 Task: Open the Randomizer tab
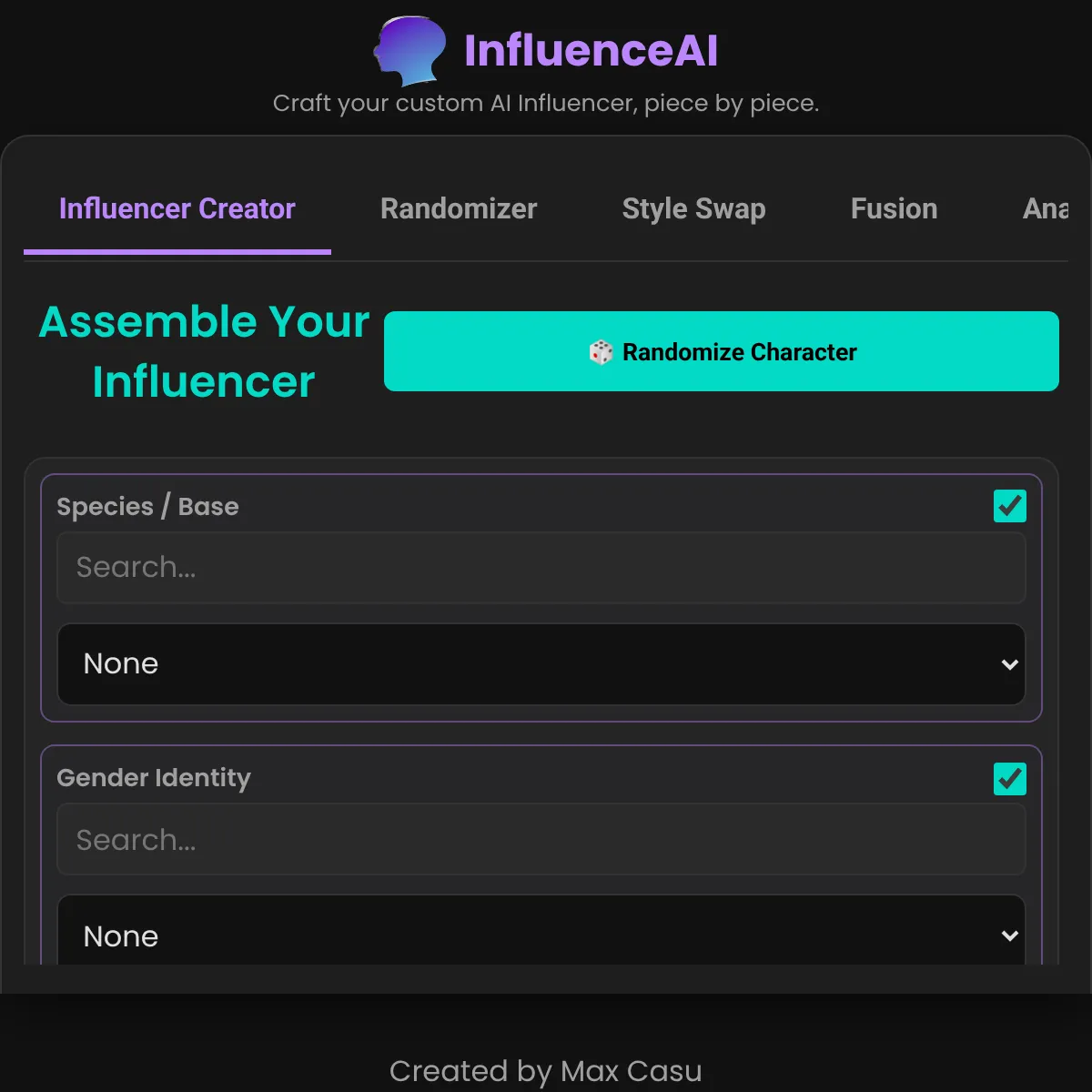459,209
